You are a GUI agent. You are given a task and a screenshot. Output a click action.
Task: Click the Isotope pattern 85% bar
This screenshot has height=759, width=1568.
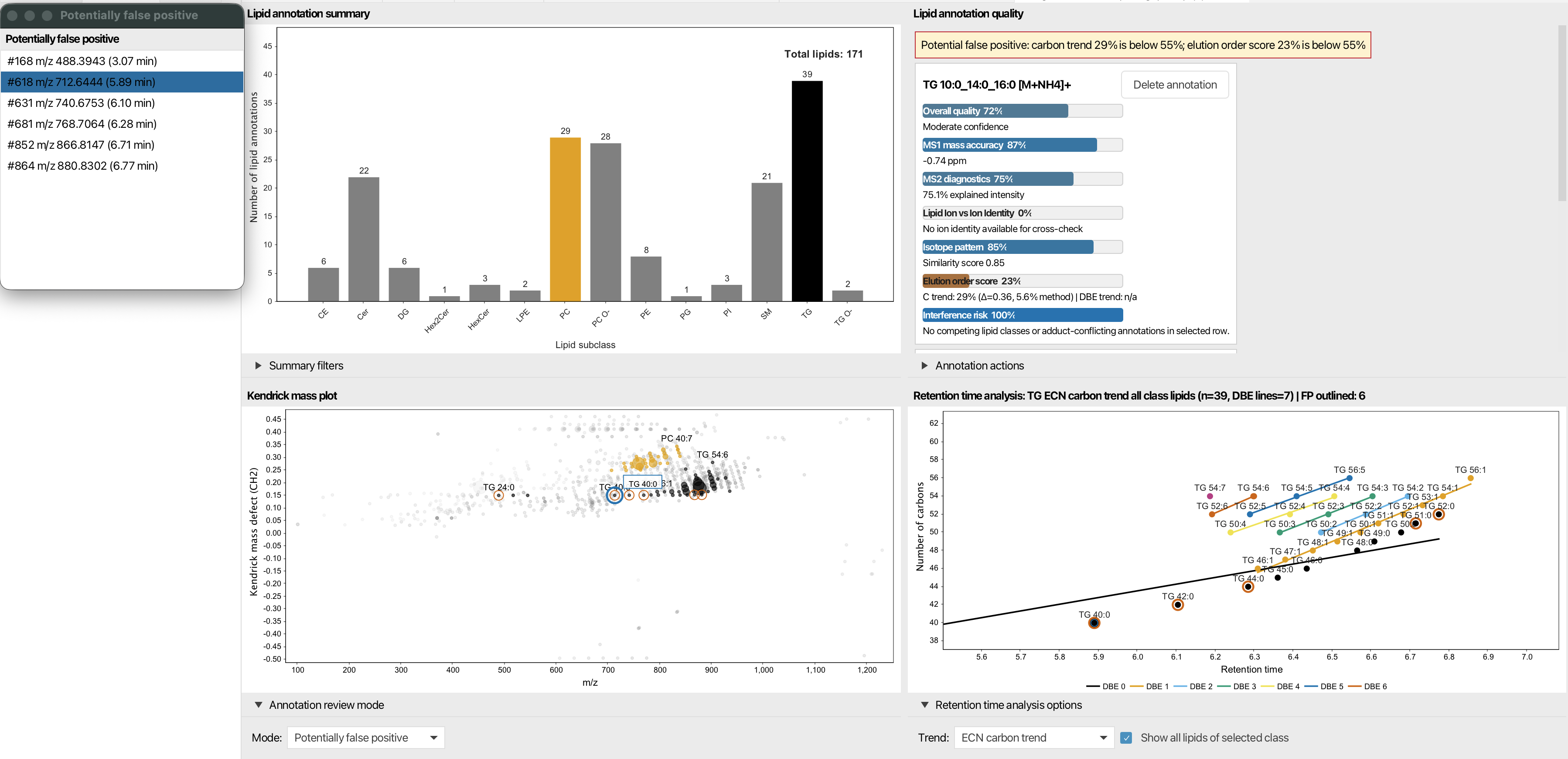click(1022, 247)
